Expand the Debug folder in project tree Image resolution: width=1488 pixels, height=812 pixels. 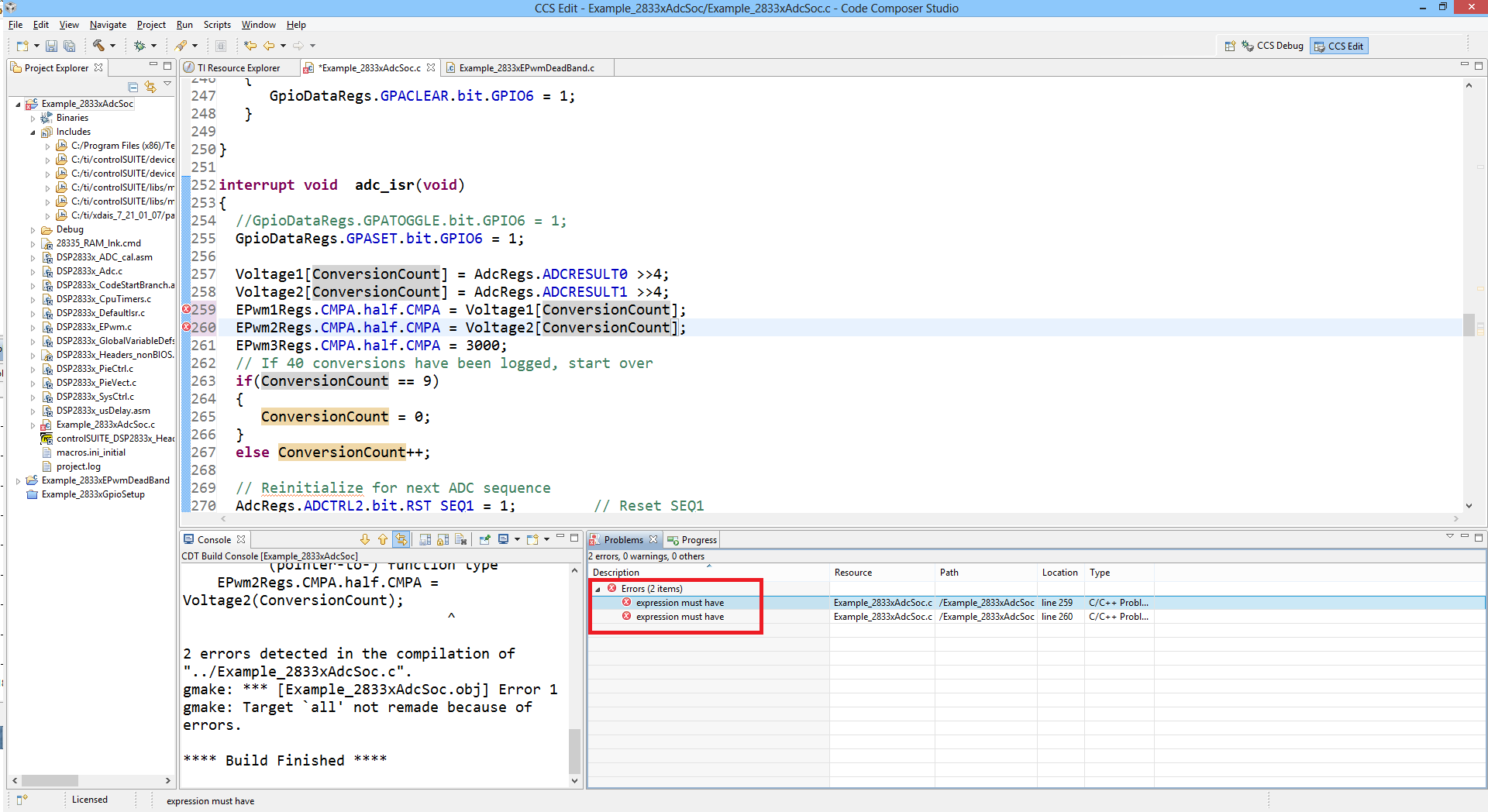click(x=33, y=230)
